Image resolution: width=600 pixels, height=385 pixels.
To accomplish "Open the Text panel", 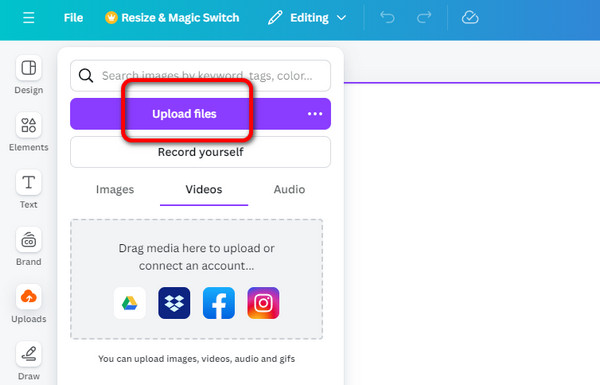I will click(29, 189).
